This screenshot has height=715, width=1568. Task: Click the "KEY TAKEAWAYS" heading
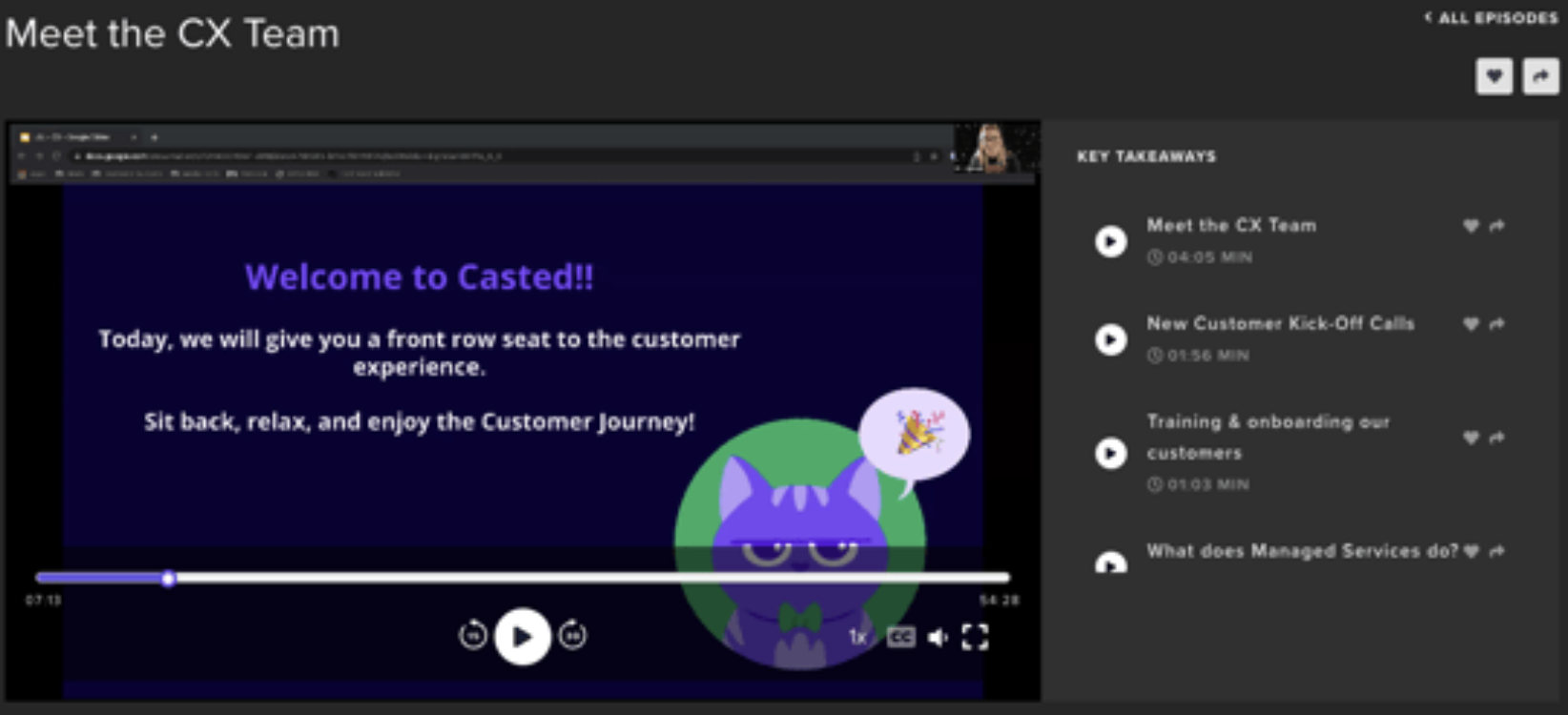click(1146, 156)
